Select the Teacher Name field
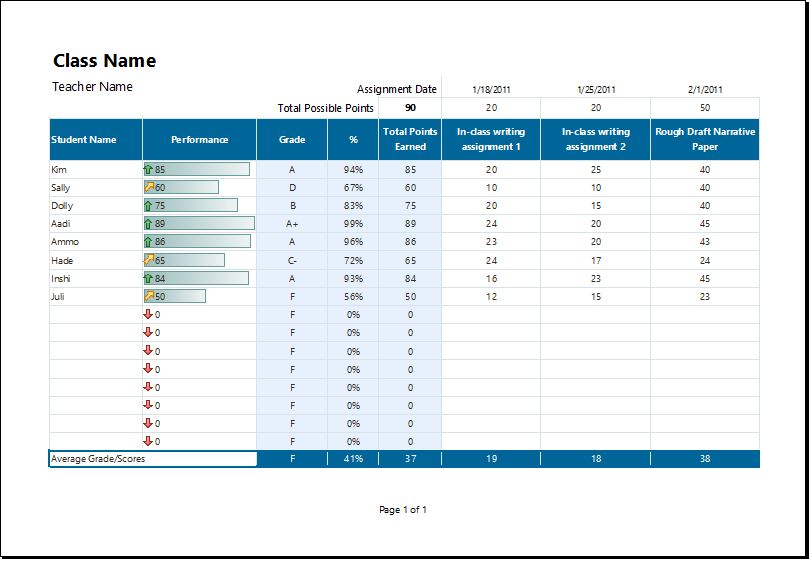This screenshot has height=561, width=809. coord(92,87)
